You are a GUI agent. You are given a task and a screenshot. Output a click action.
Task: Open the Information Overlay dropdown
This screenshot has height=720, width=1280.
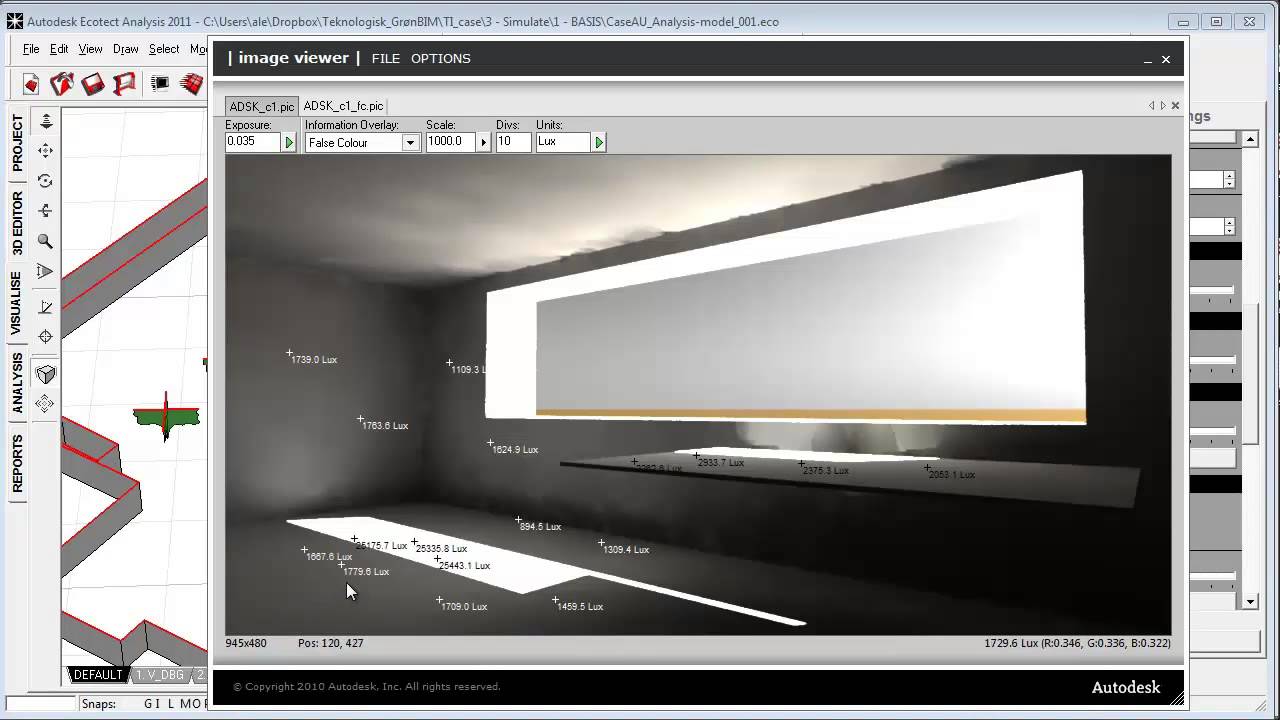410,143
